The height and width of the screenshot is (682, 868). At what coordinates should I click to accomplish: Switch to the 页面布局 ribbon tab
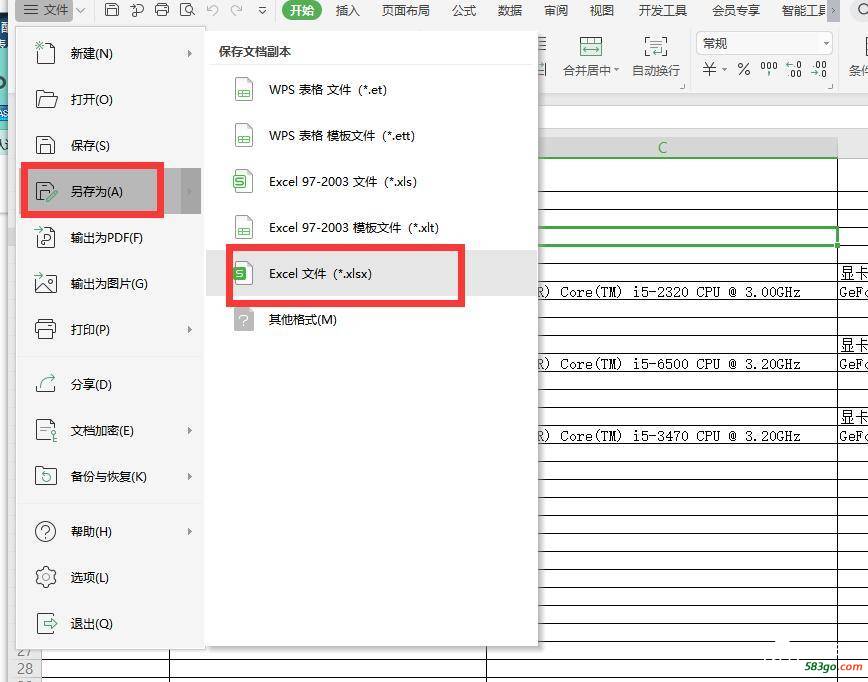pos(405,10)
